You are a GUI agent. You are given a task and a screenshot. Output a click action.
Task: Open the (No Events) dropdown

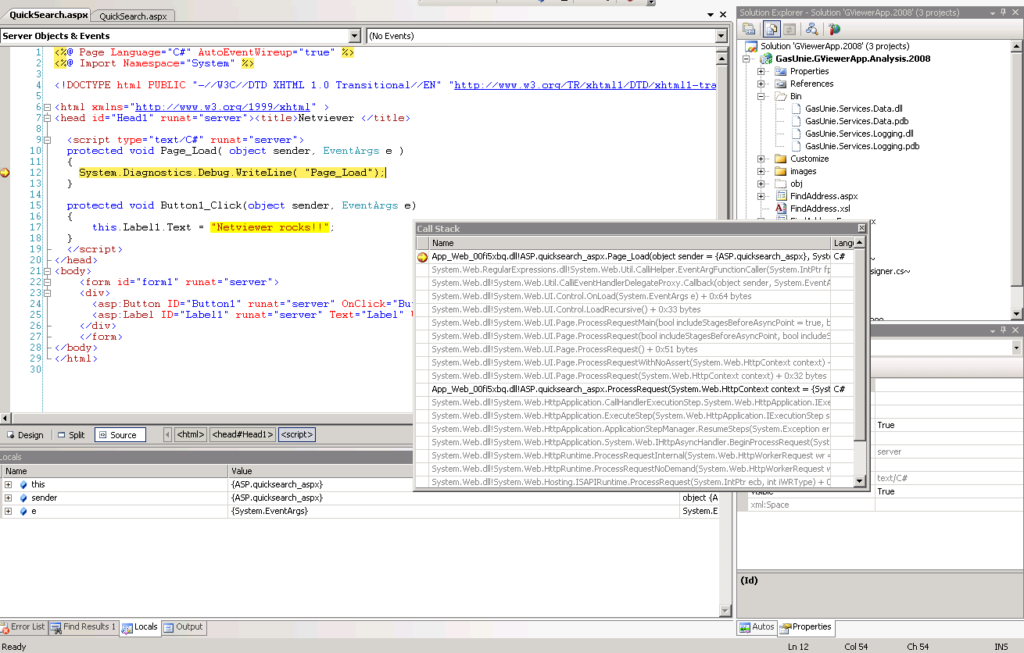[x=720, y=35]
